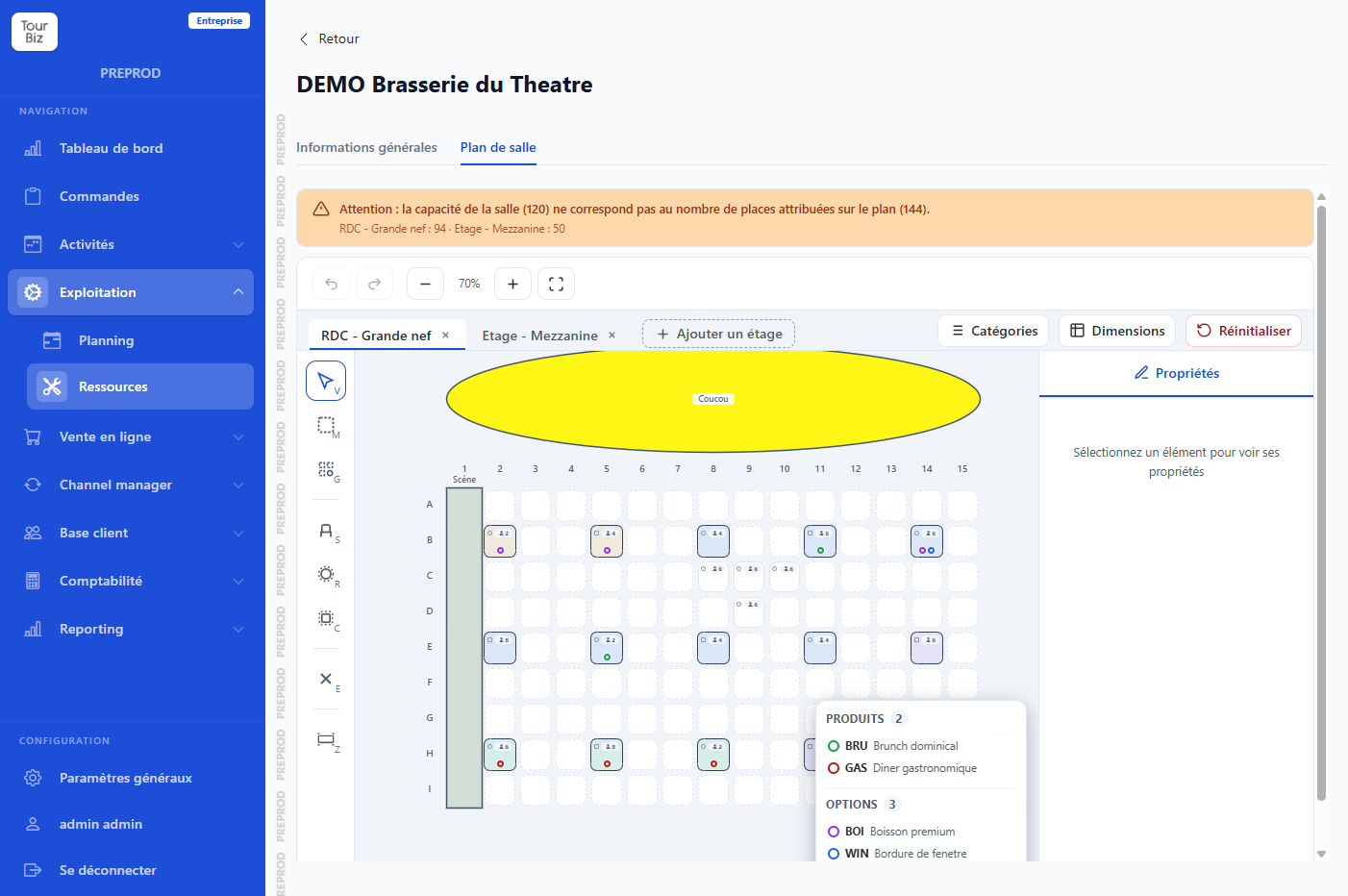Screen dimensions: 1348x896
Task: Zoom out with the minus button
Action: (x=425, y=284)
